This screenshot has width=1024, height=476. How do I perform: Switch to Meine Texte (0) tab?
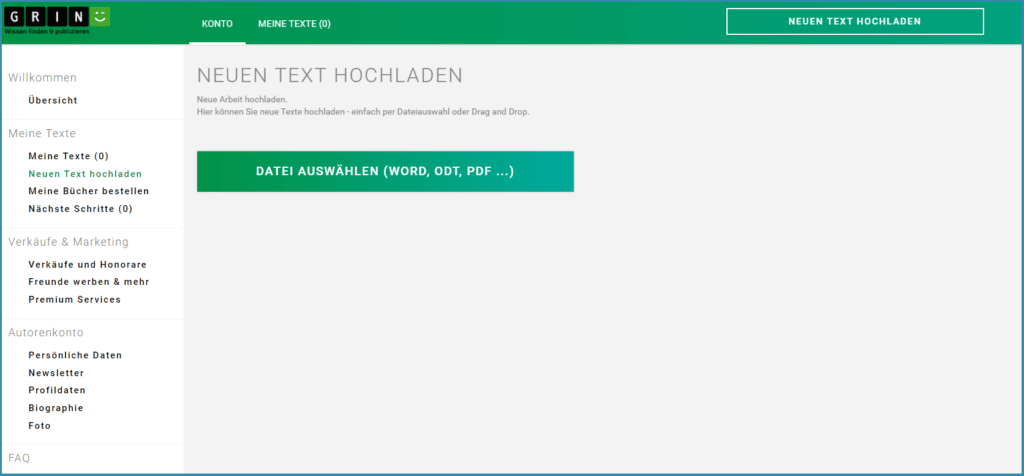(x=294, y=23)
